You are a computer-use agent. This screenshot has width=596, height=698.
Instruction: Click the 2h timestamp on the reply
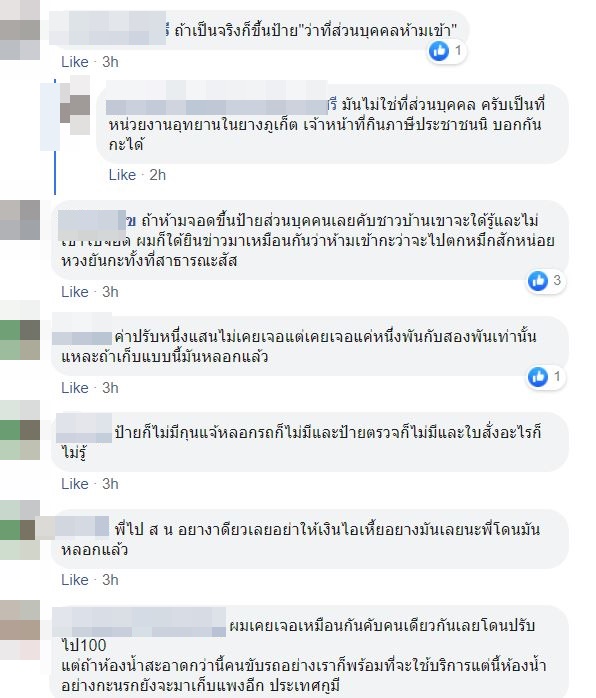(158, 175)
